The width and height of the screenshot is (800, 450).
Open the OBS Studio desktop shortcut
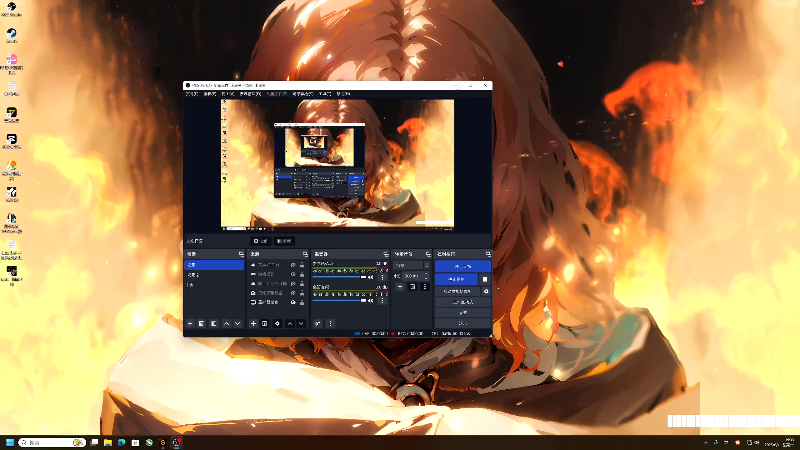(11, 9)
